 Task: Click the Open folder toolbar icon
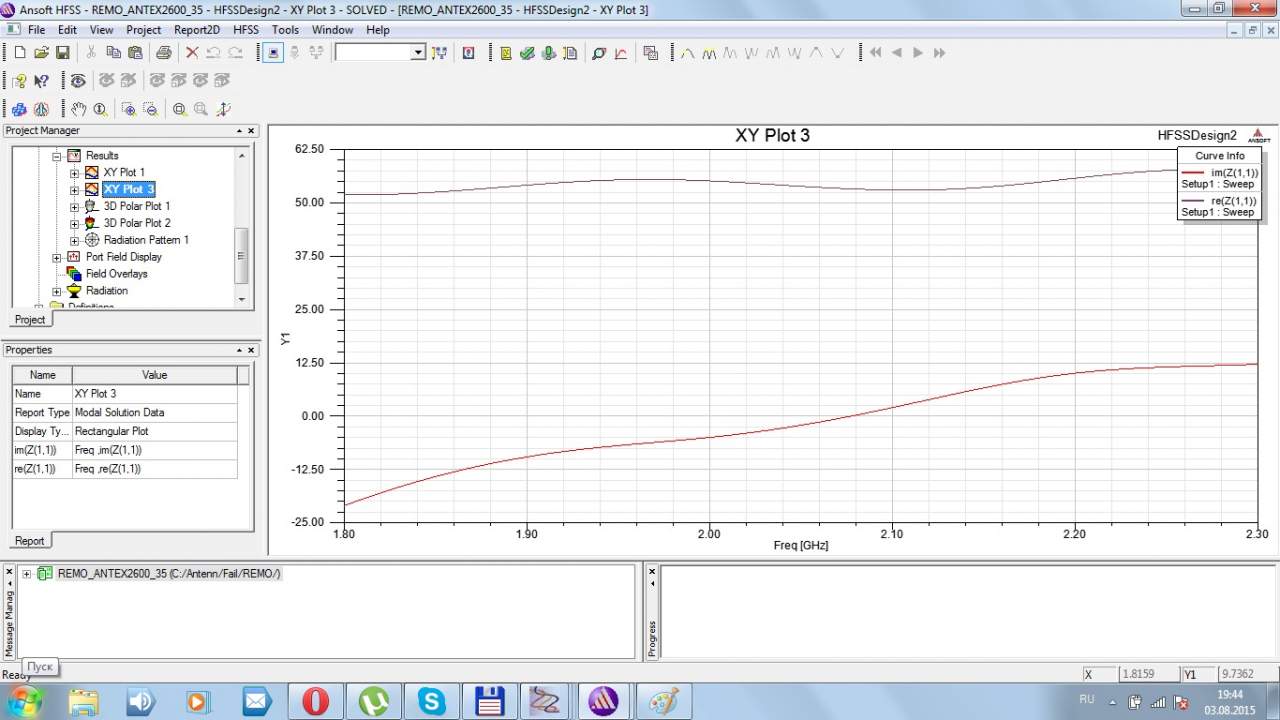point(41,53)
